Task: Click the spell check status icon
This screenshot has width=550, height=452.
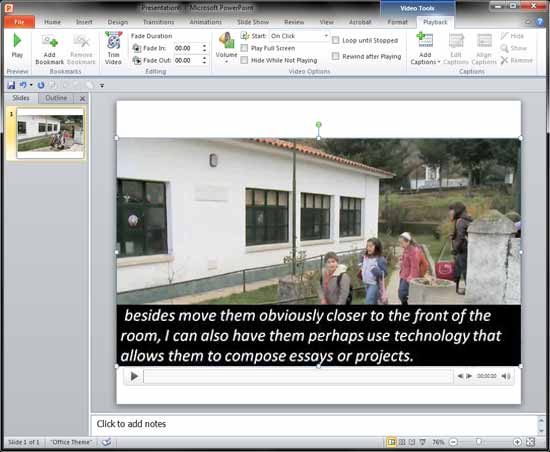Action: pyautogui.click(x=107, y=442)
